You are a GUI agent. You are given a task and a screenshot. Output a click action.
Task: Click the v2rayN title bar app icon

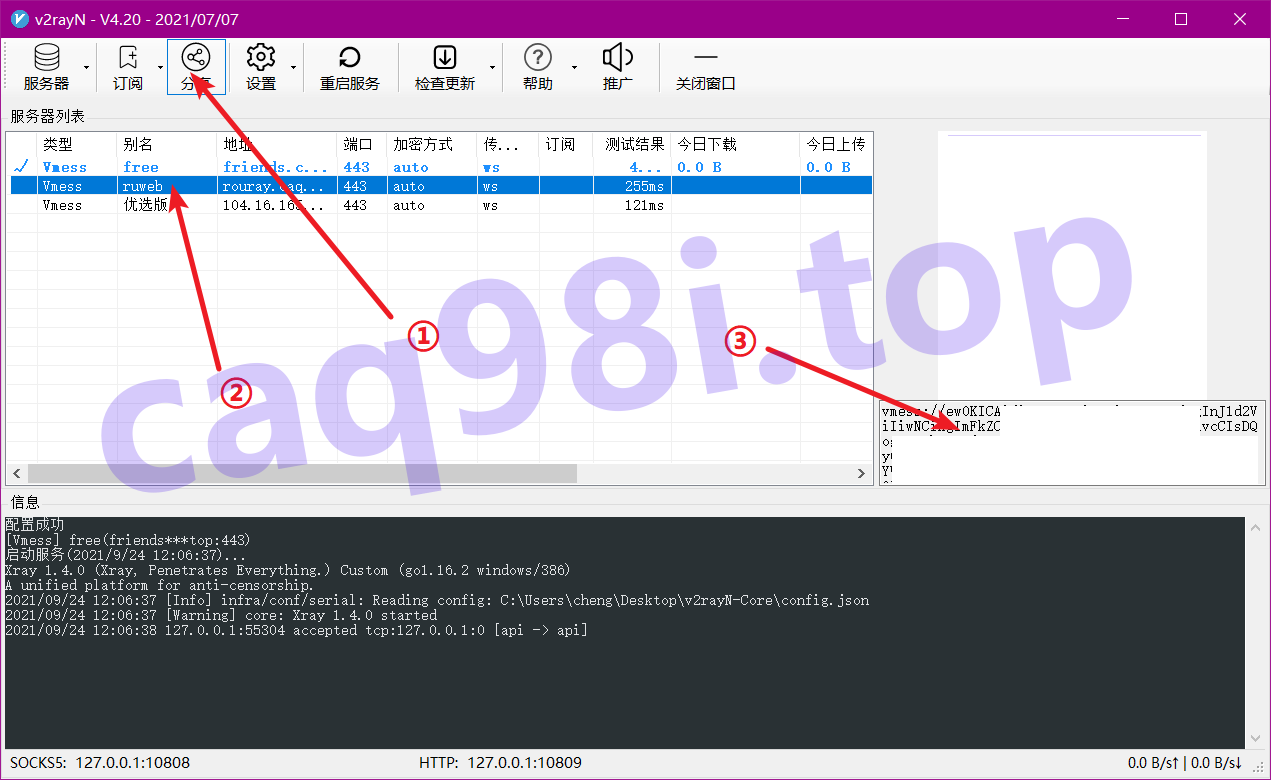[19, 19]
